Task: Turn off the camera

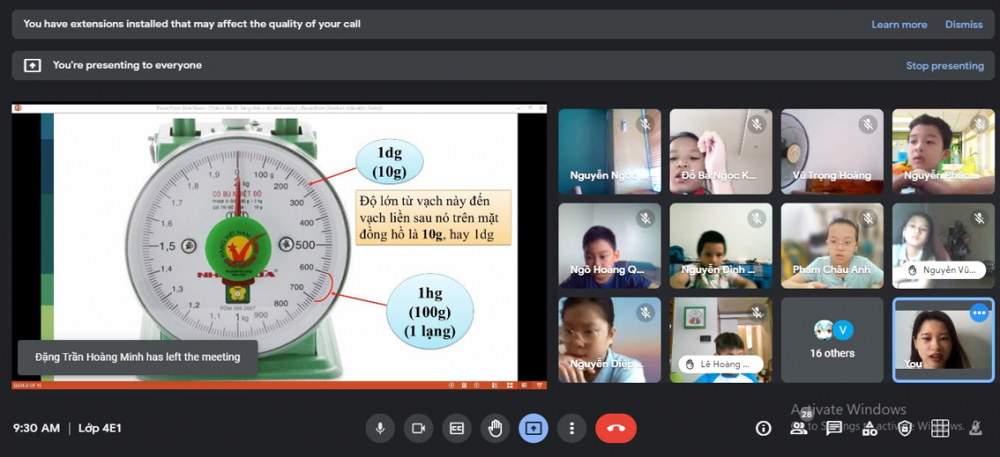Action: pyautogui.click(x=418, y=428)
